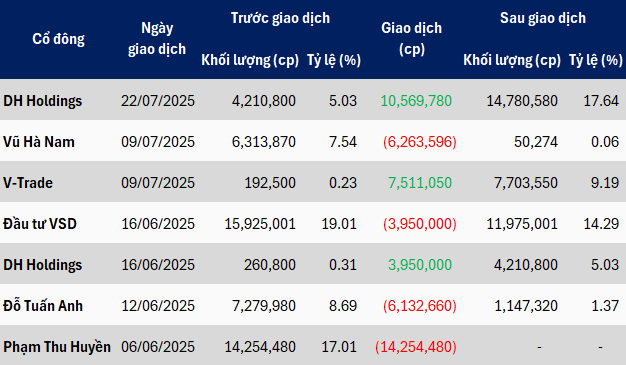Click date cell 22/07/2025

point(158,101)
